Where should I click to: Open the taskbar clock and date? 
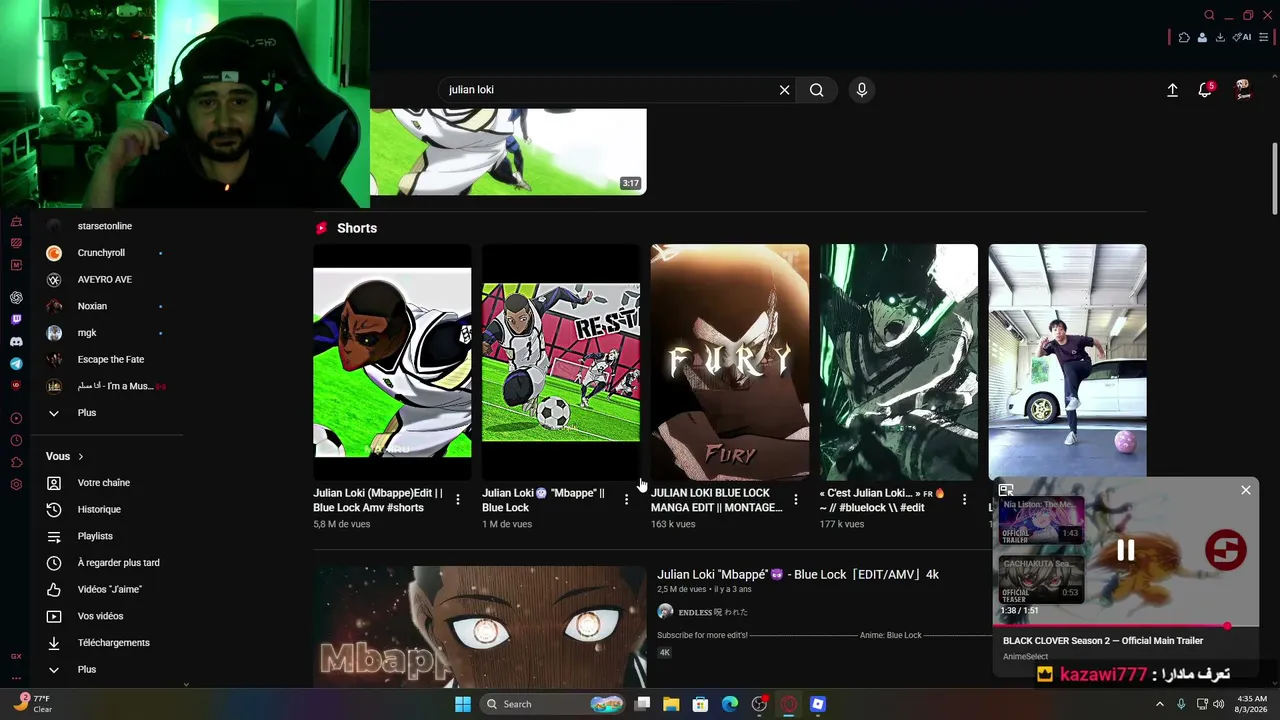coord(1252,704)
